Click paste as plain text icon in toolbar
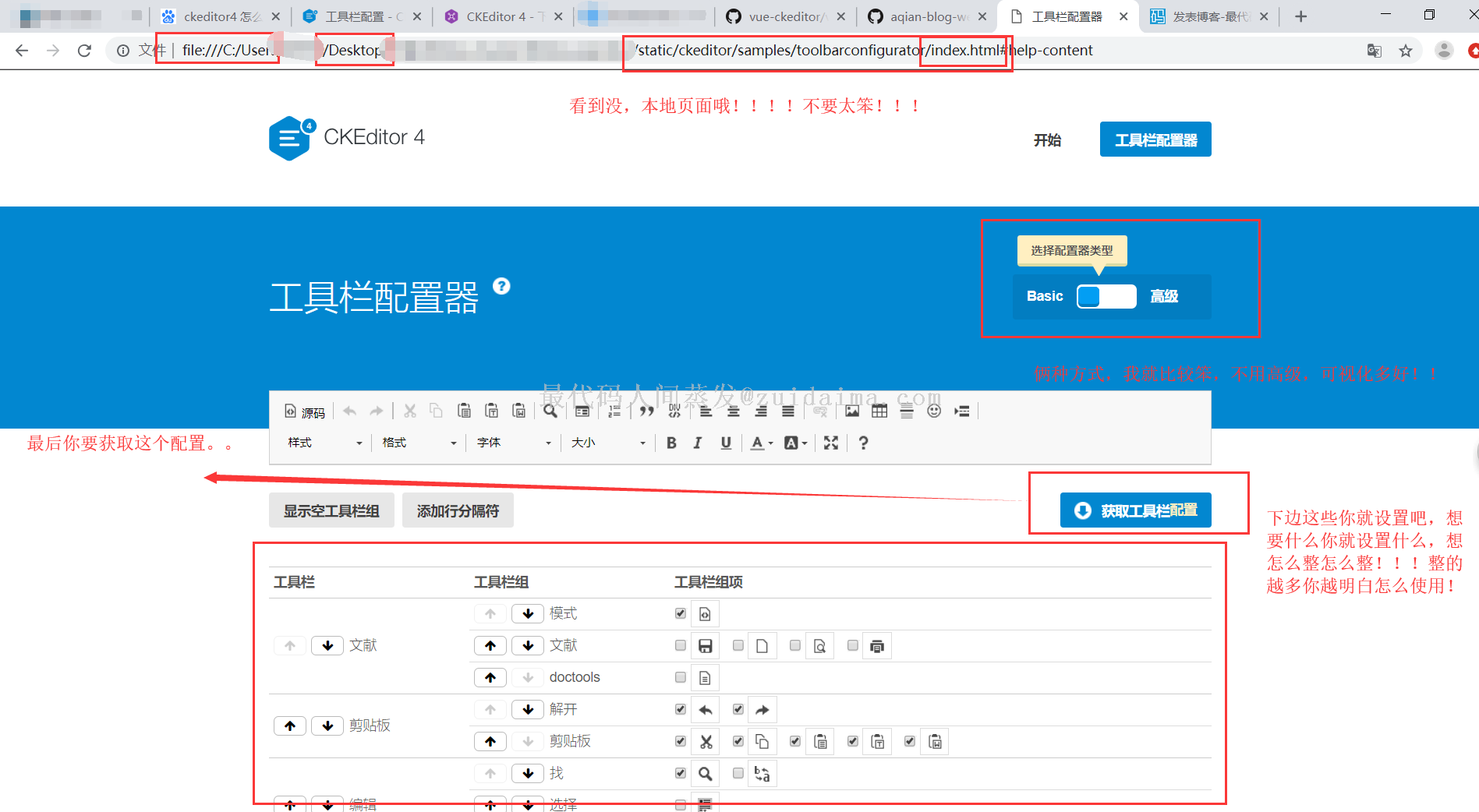 tap(491, 411)
